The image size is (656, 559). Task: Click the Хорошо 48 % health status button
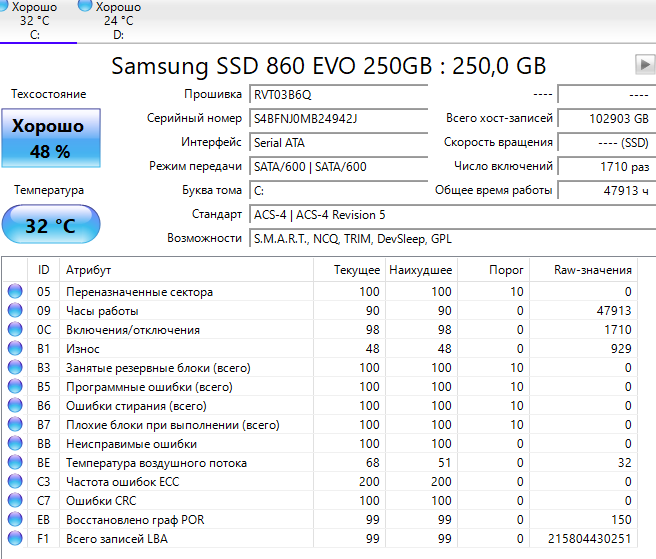tap(51, 138)
